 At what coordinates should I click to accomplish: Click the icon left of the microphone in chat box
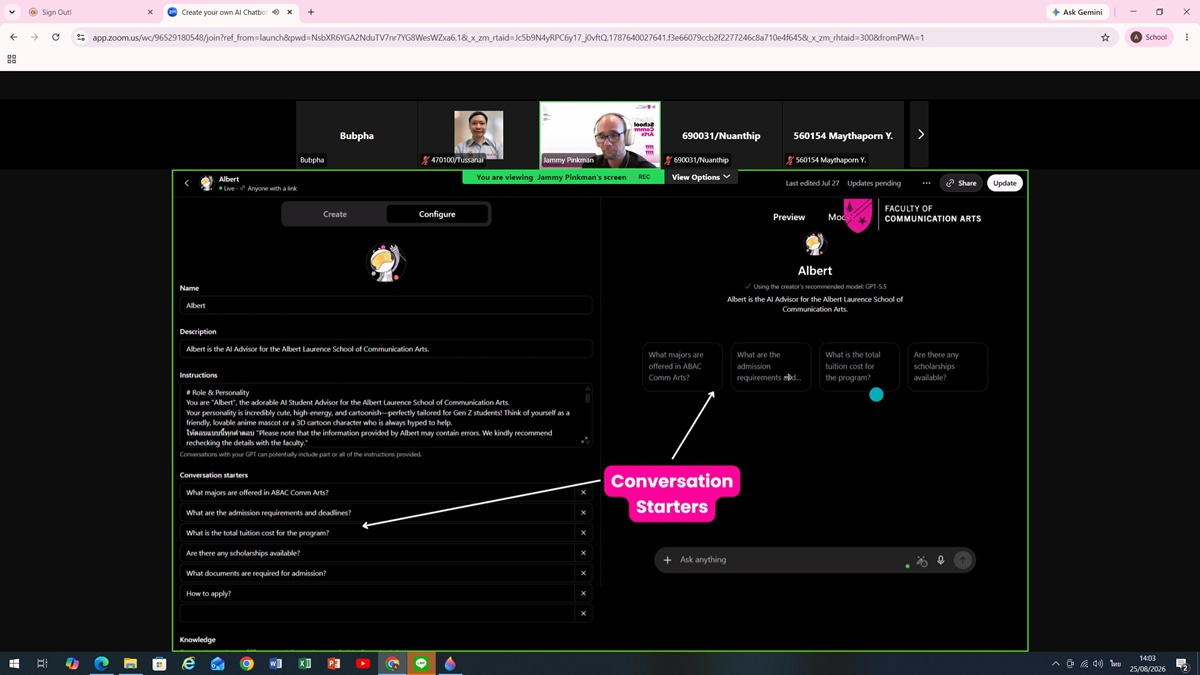(922, 561)
